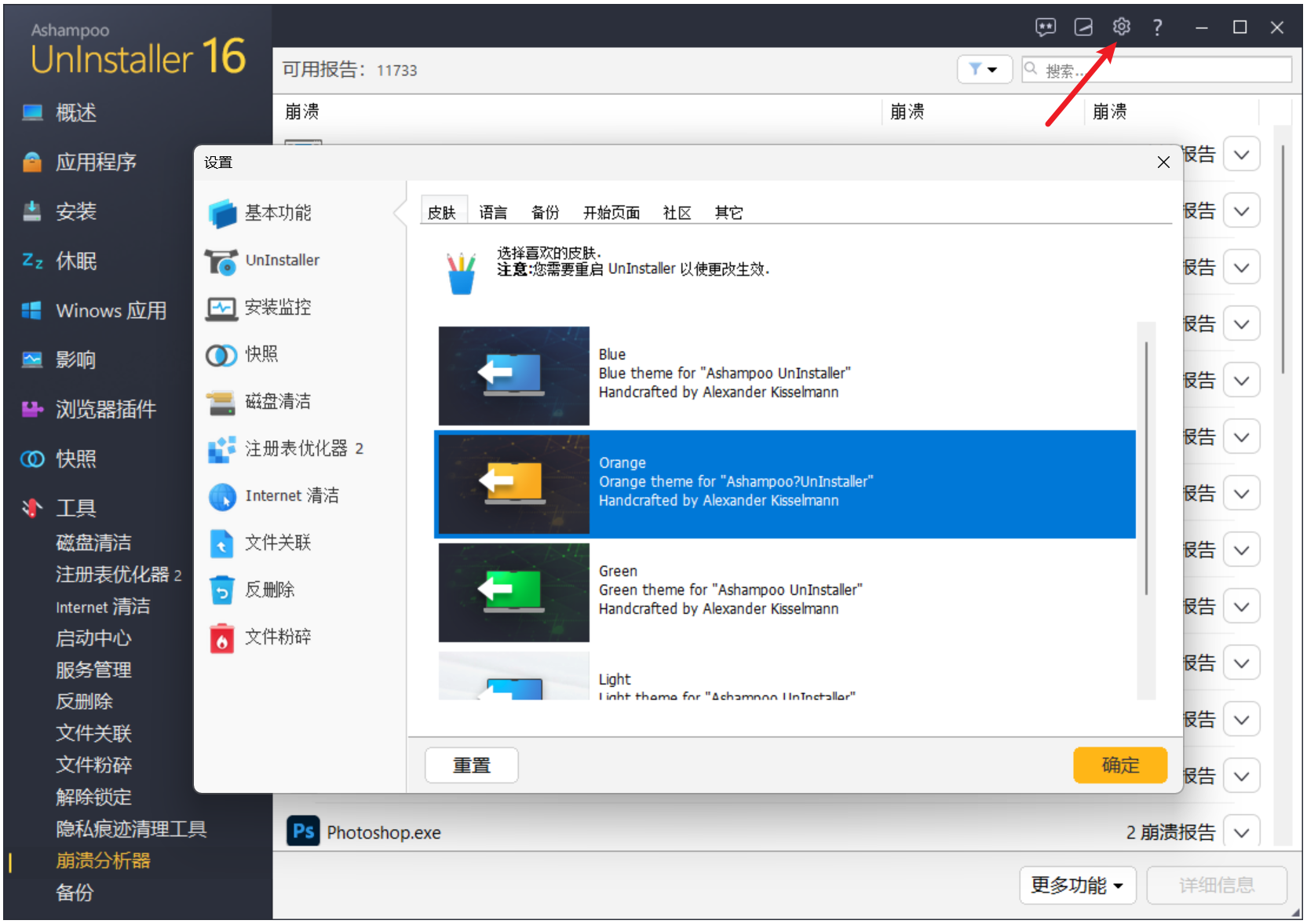Open the feedback chat bubble icon
This screenshot has width=1307, height=924.
click(1046, 27)
